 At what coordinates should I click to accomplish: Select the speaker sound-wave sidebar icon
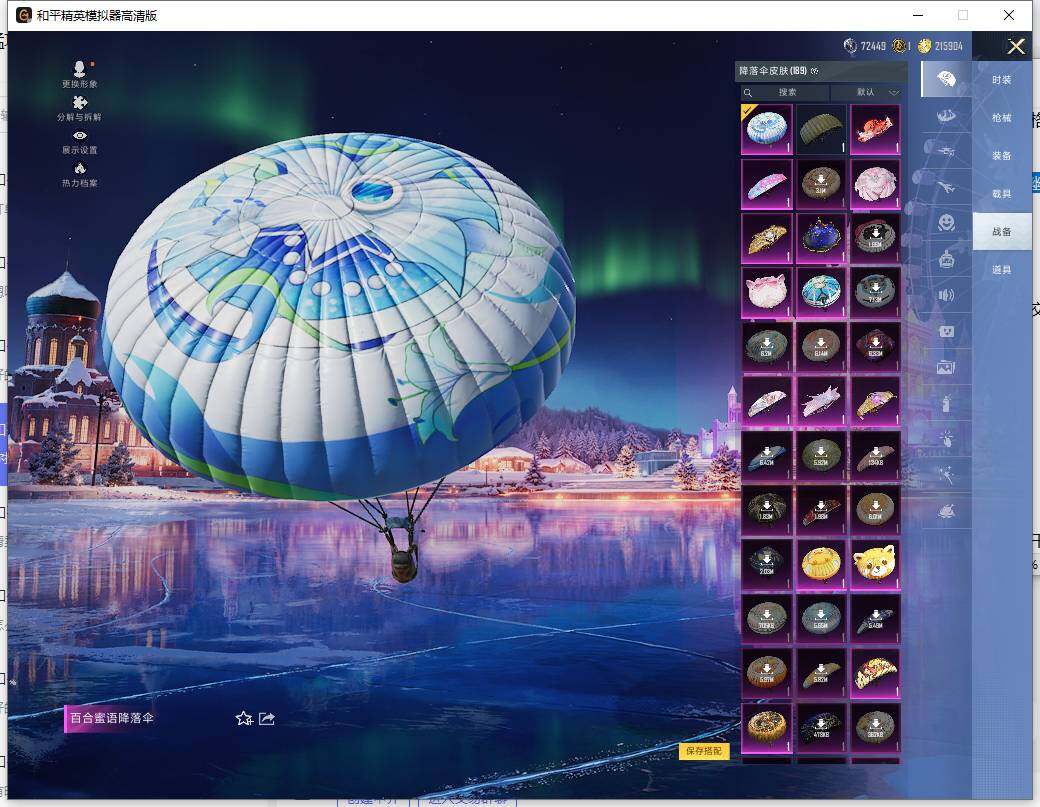click(x=946, y=295)
